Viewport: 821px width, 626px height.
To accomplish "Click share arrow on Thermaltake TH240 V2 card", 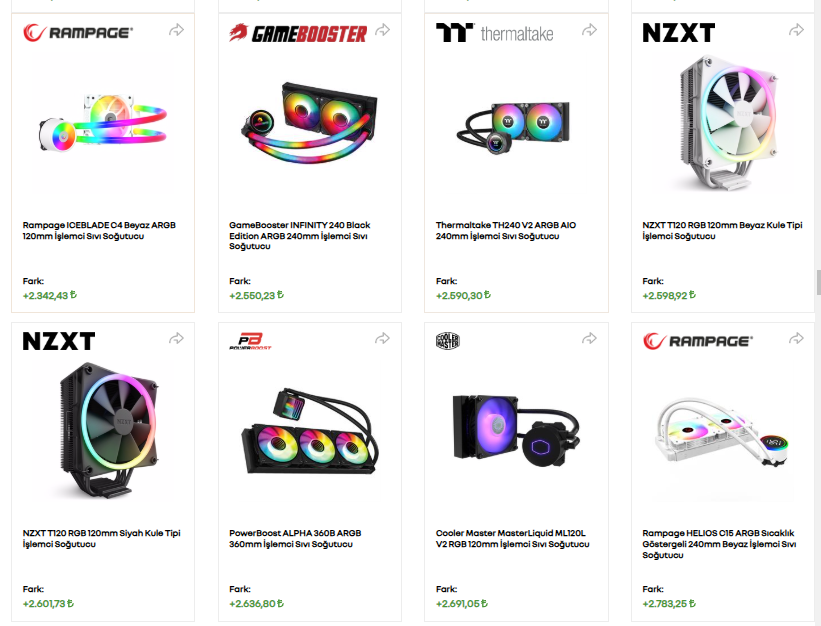I will 590,30.
